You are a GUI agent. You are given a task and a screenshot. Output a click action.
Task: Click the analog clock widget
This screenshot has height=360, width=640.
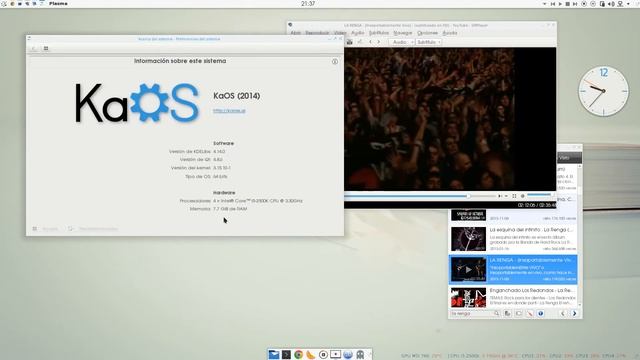pyautogui.click(x=603, y=91)
